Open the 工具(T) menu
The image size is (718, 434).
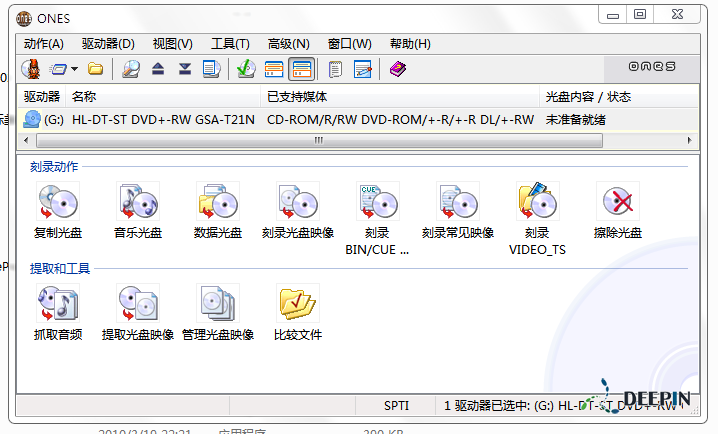click(x=230, y=44)
